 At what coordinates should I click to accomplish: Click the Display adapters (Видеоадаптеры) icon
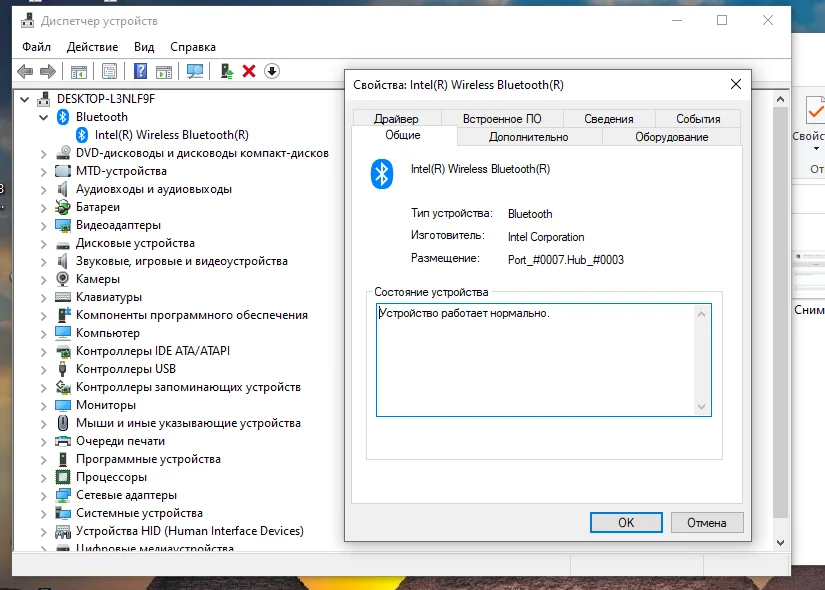coord(63,225)
